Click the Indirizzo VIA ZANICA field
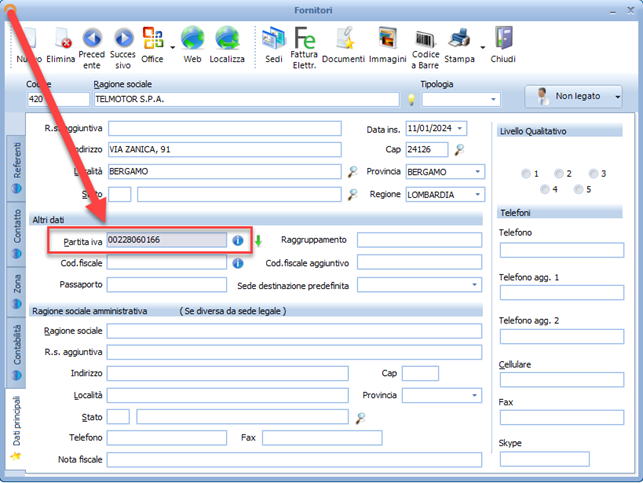The height and width of the screenshot is (483, 643). pyautogui.click(x=225, y=150)
